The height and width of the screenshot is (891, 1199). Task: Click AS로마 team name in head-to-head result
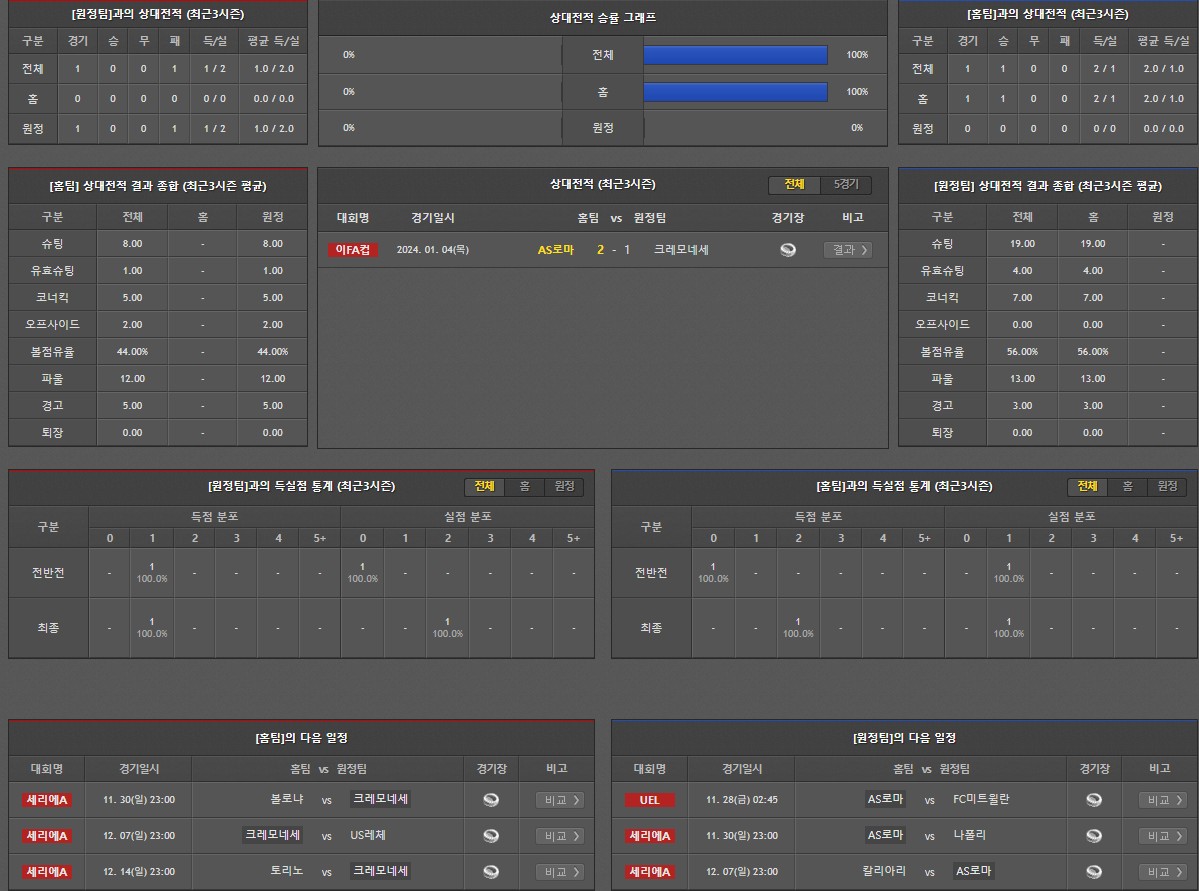(x=556, y=250)
